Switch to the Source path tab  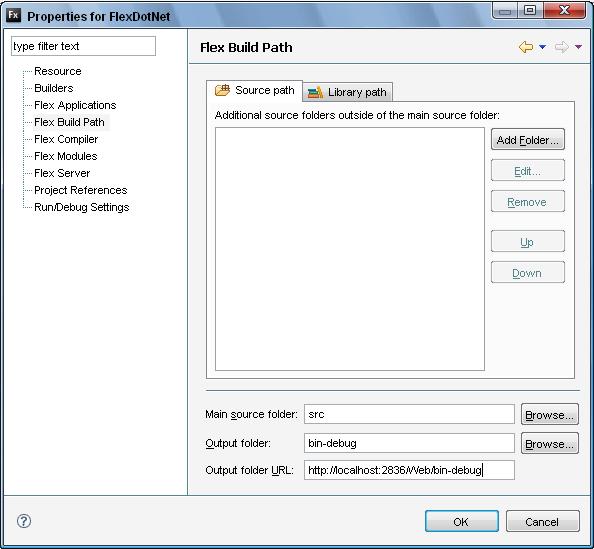click(255, 91)
